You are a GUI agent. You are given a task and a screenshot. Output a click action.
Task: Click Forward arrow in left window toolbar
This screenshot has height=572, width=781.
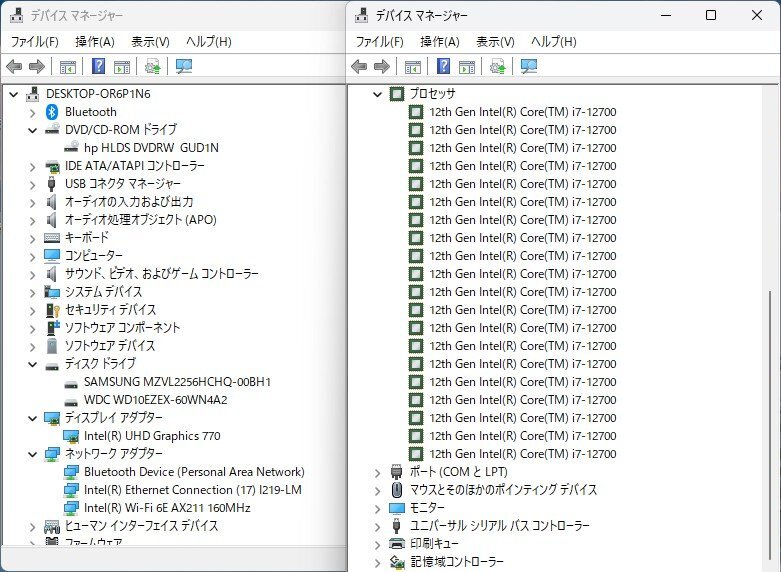(x=37, y=66)
